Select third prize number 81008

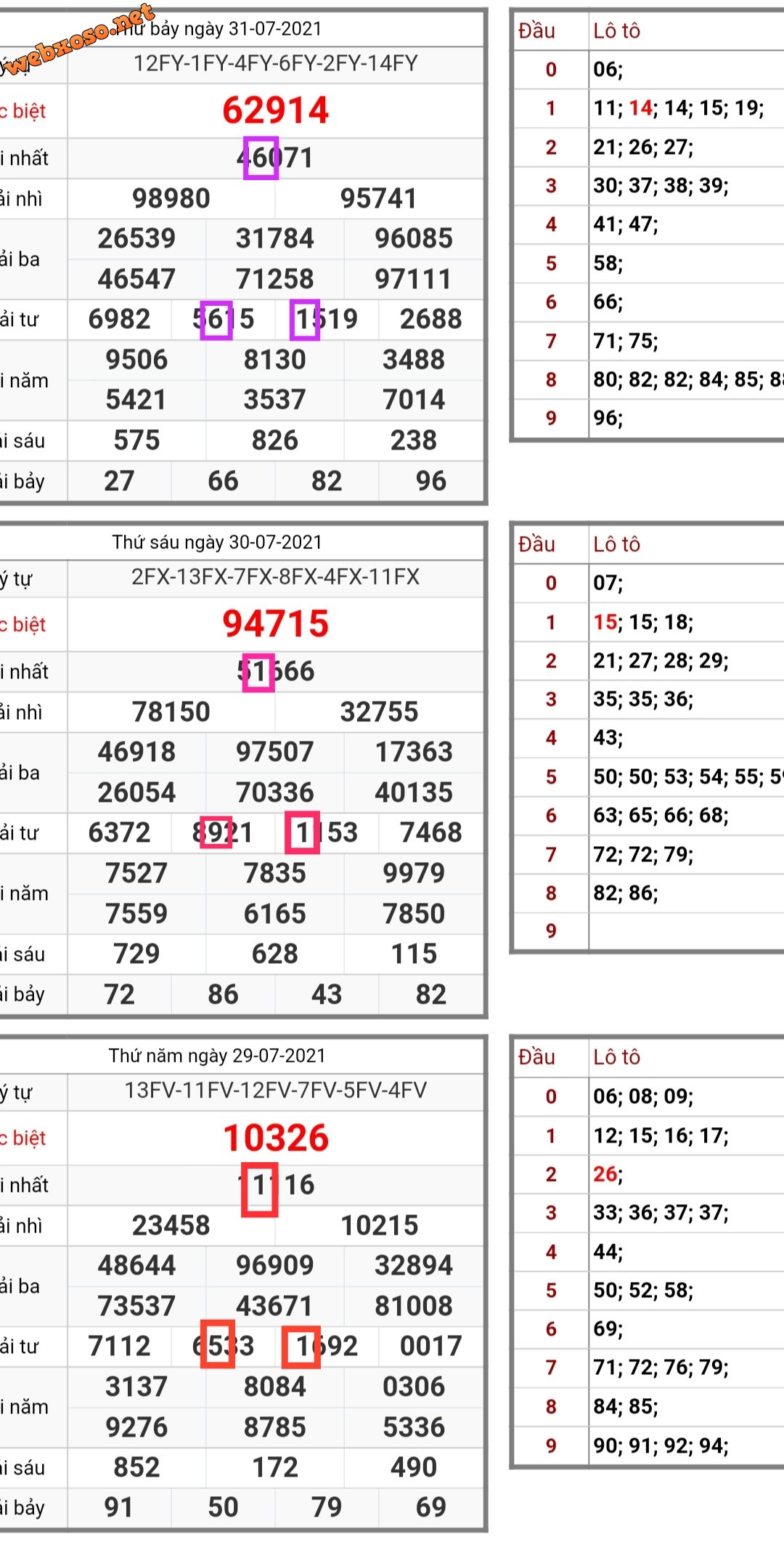[x=414, y=1306]
